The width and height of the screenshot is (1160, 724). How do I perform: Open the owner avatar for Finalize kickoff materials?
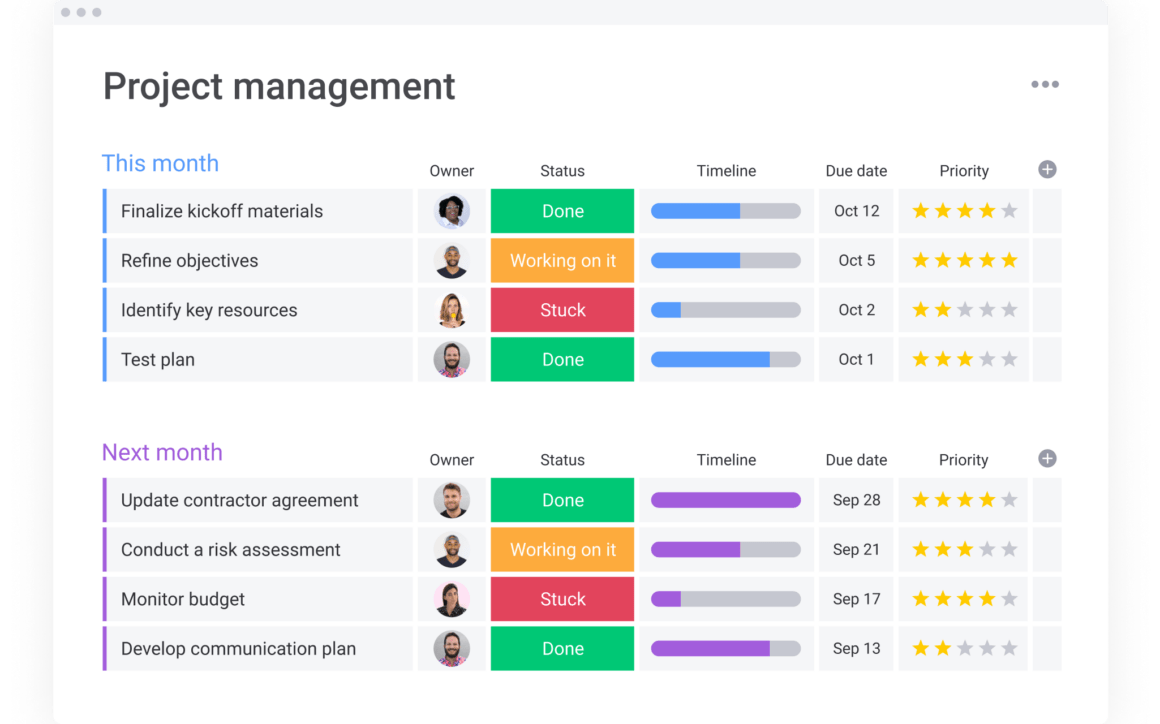pos(451,210)
